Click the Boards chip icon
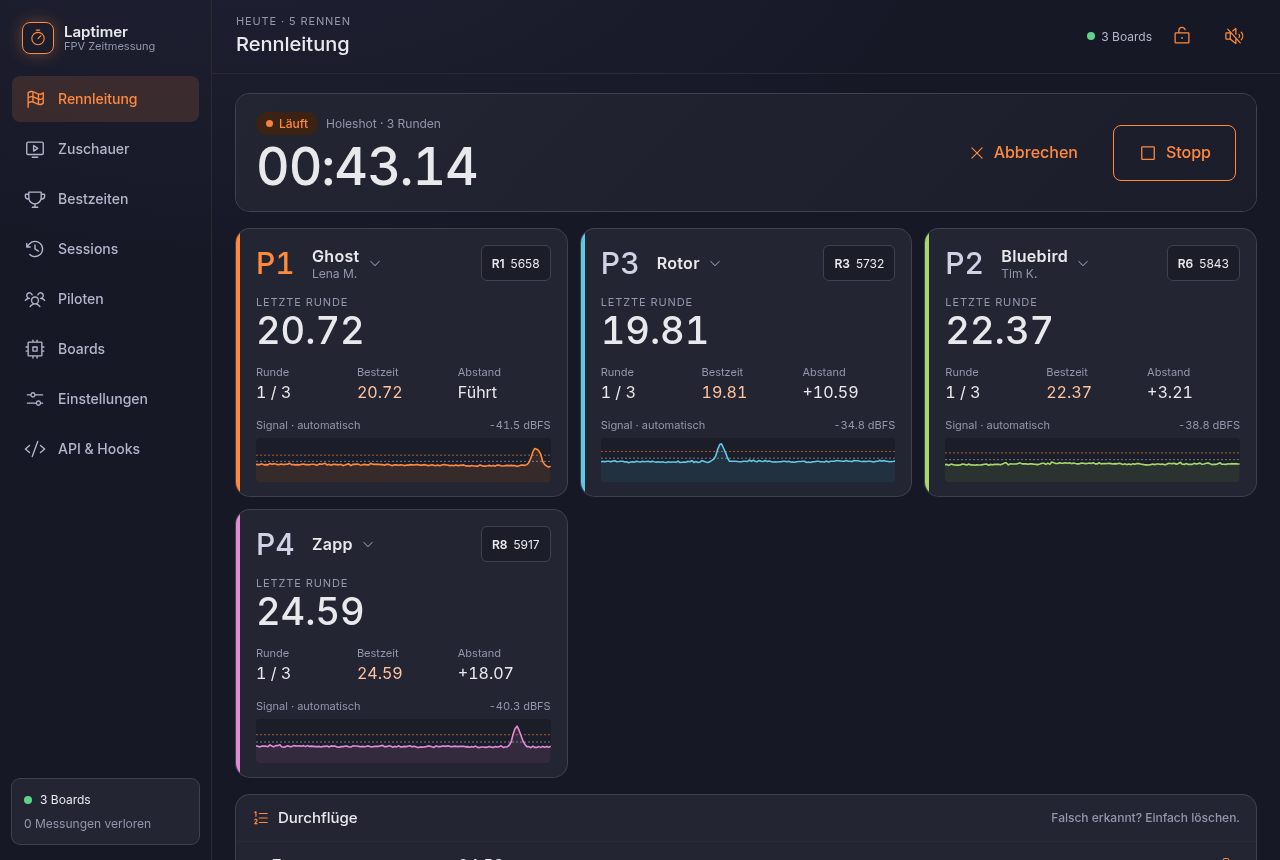This screenshot has width=1280, height=860. click(35, 349)
